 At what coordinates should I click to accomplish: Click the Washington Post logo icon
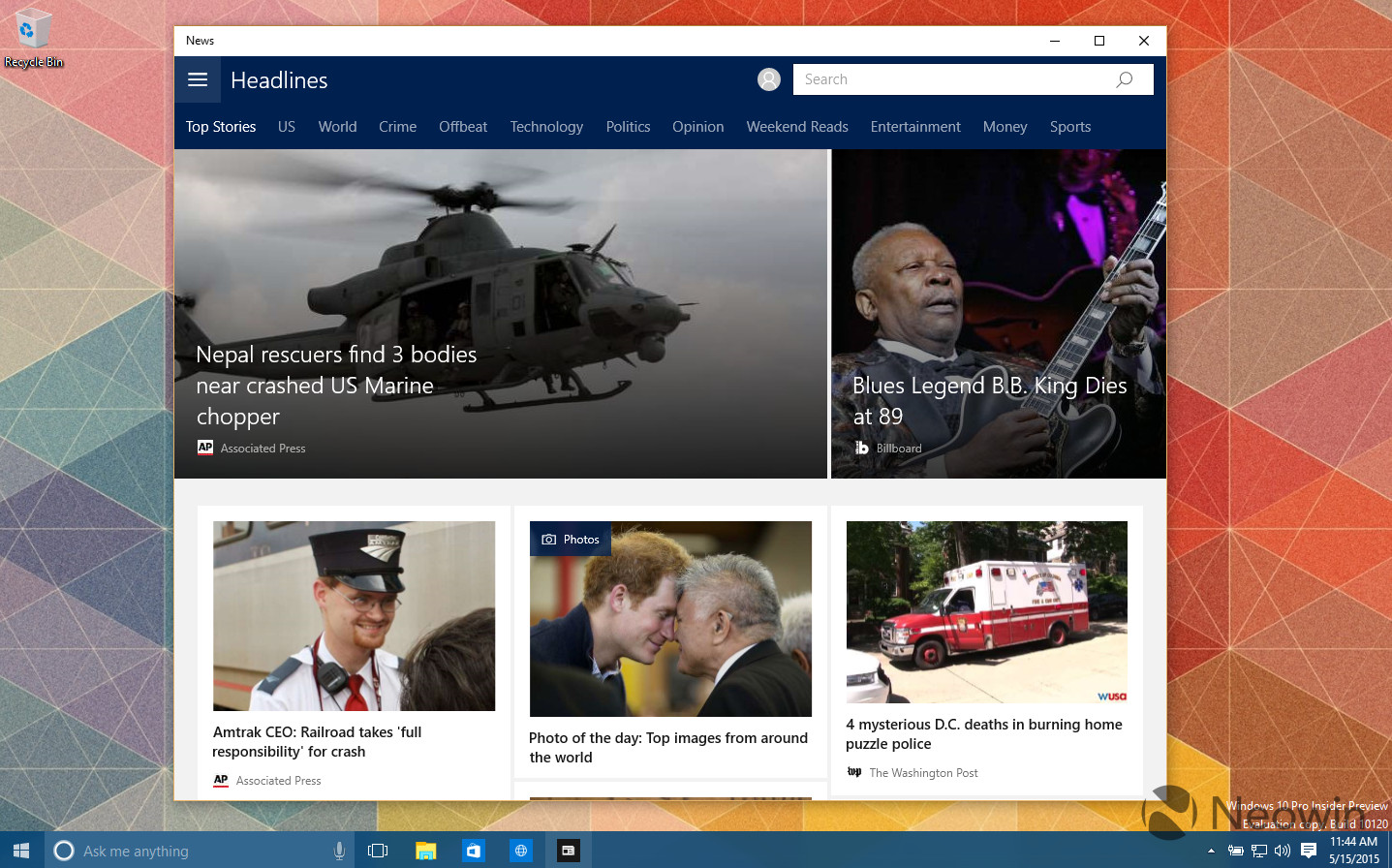[x=854, y=772]
